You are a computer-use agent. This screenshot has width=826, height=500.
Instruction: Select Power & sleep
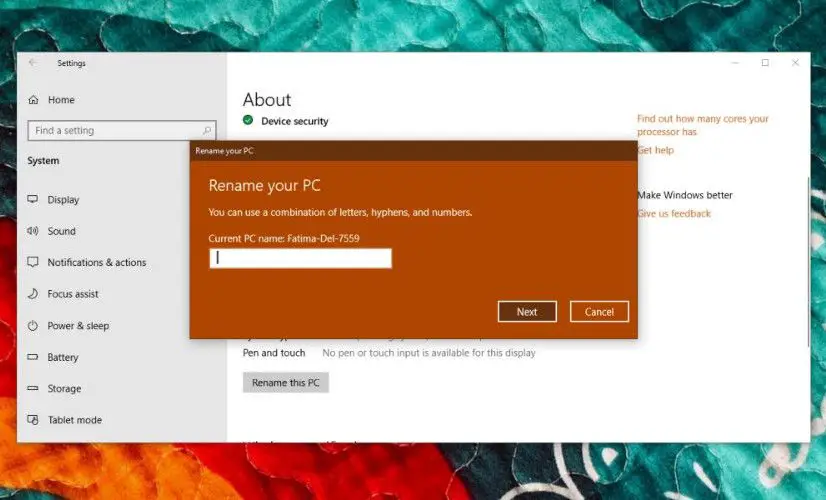pyautogui.click(x=78, y=326)
